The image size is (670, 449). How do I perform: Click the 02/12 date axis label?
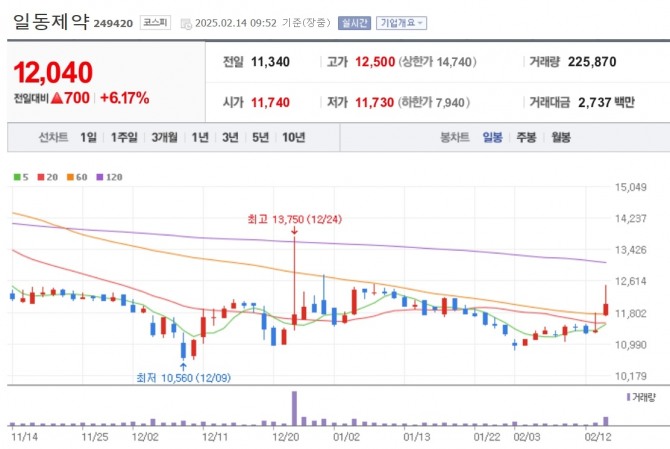(x=598, y=437)
